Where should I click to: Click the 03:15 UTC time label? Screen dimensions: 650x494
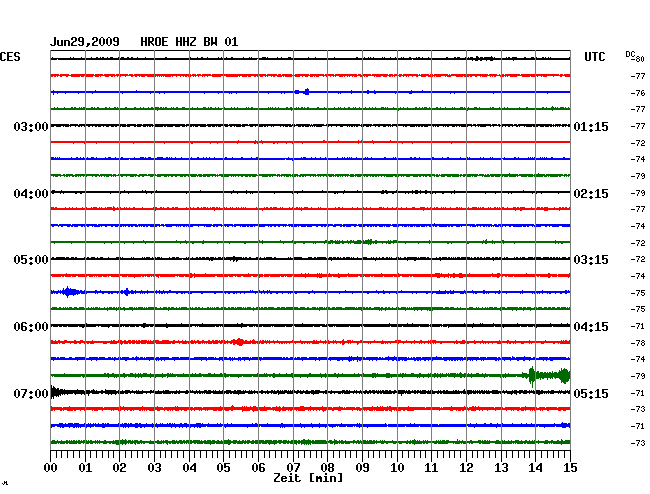[591, 260]
